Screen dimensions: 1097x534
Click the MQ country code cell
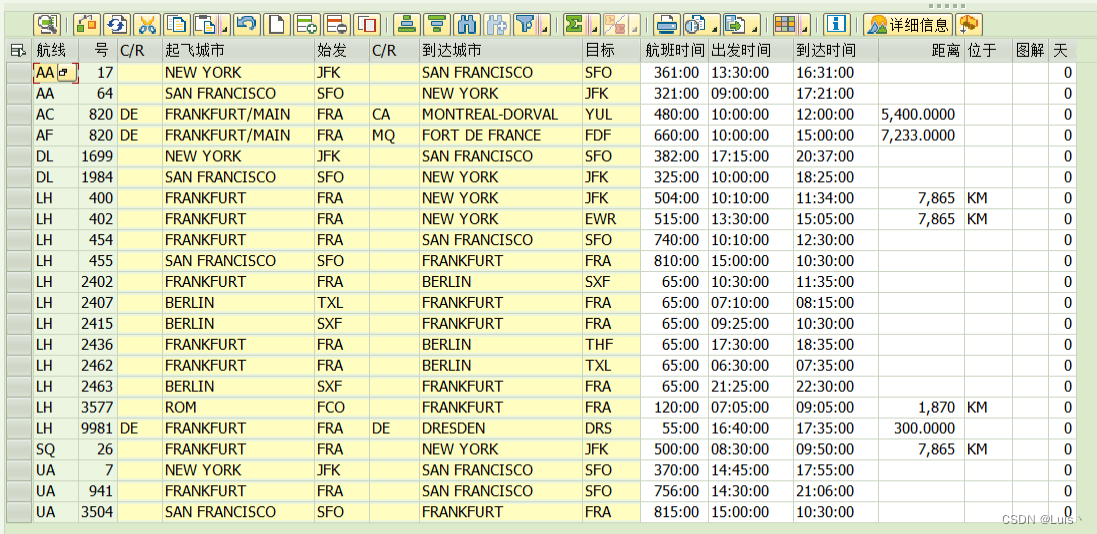(x=394, y=136)
